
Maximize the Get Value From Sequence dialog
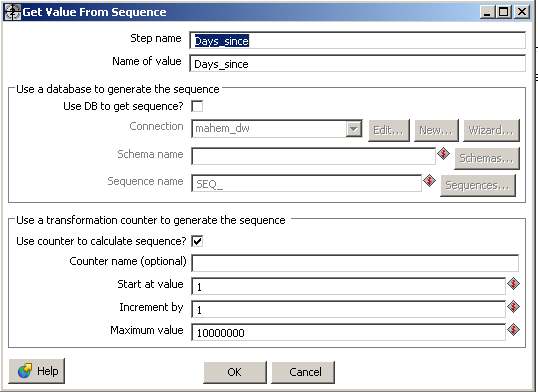503,12
